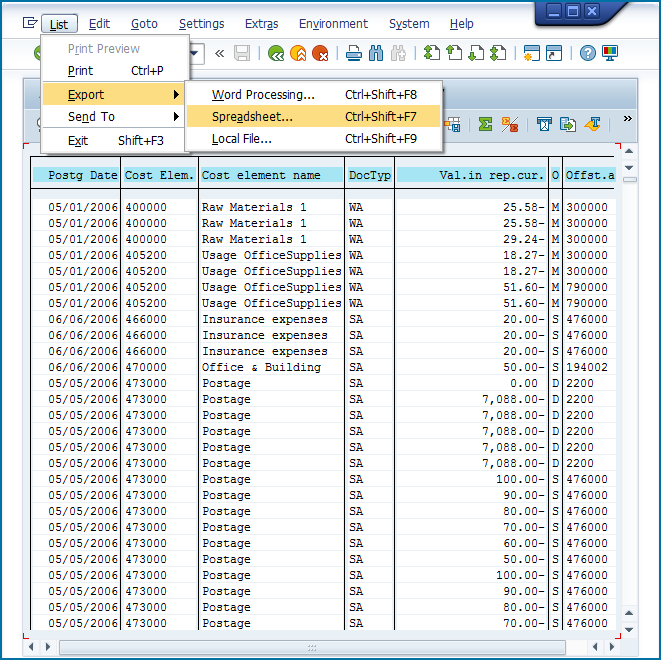Click the green Back arrow icon

[276, 54]
